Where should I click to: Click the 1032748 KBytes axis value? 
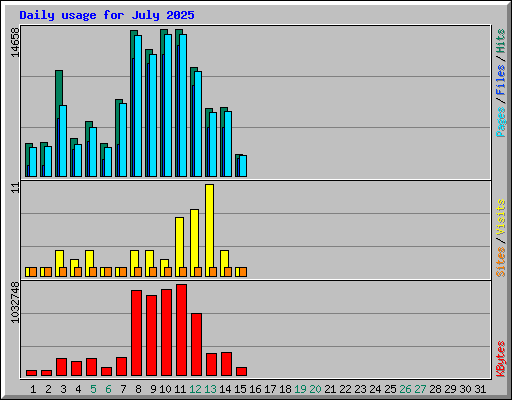tap(15, 303)
